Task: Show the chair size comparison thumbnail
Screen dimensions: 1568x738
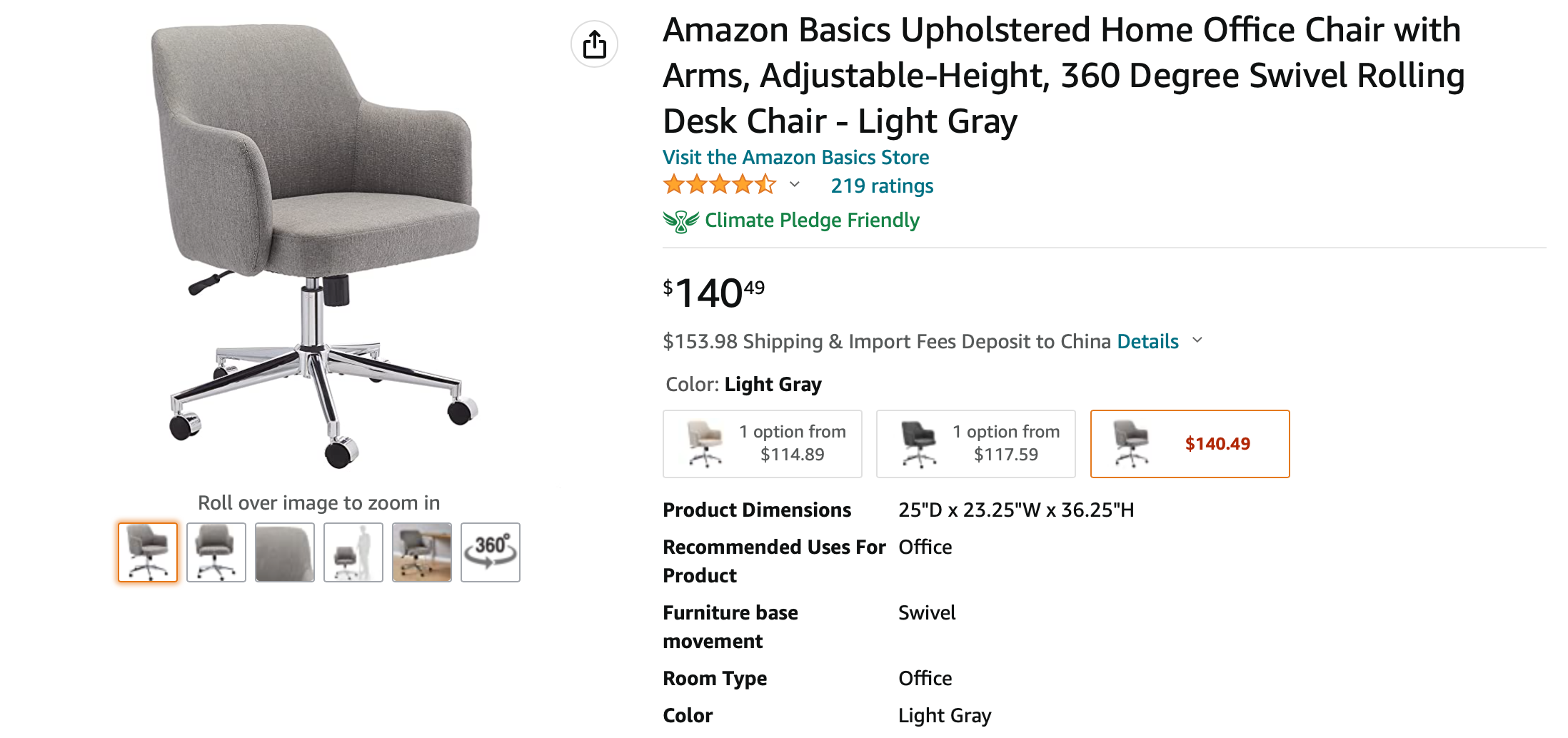Action: point(353,552)
